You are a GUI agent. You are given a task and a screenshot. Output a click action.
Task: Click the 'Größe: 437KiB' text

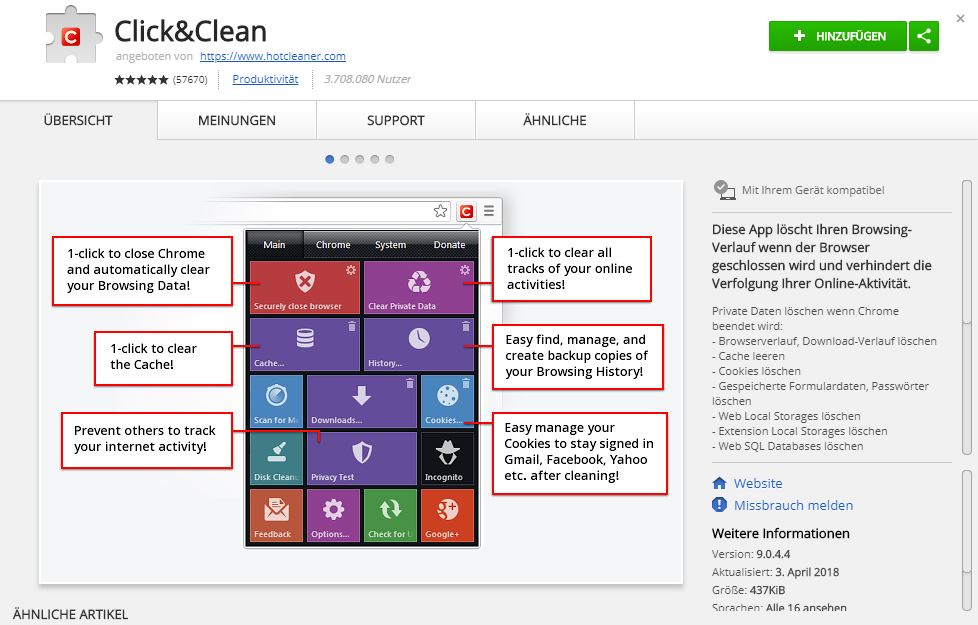pyautogui.click(x=748, y=590)
